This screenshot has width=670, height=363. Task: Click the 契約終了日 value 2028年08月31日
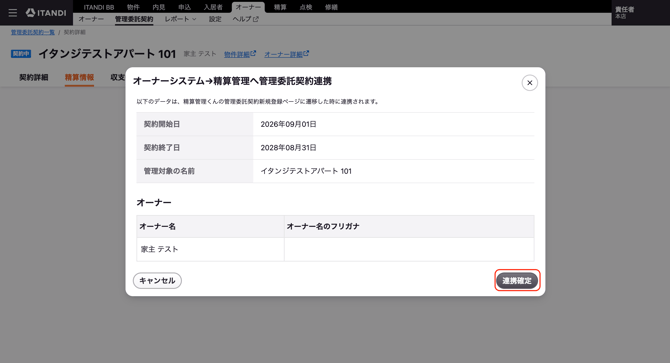(x=288, y=148)
